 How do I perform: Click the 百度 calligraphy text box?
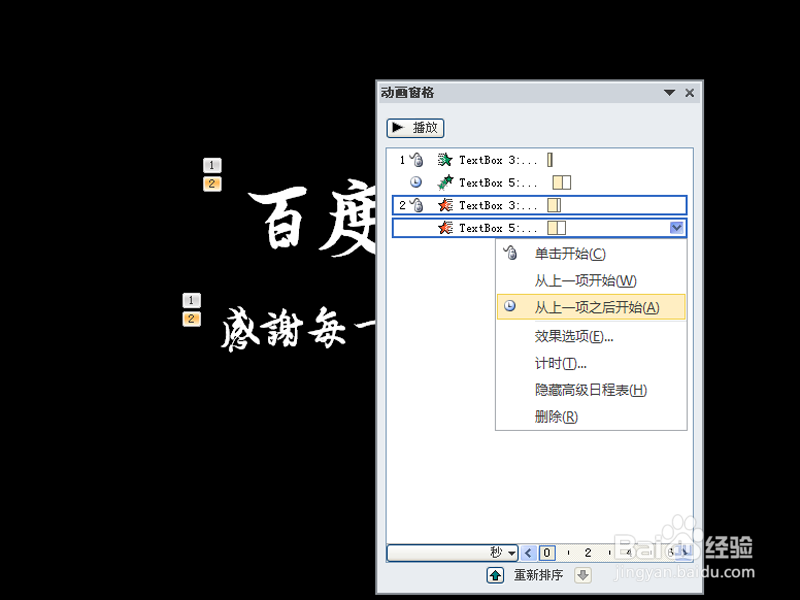tap(311, 218)
